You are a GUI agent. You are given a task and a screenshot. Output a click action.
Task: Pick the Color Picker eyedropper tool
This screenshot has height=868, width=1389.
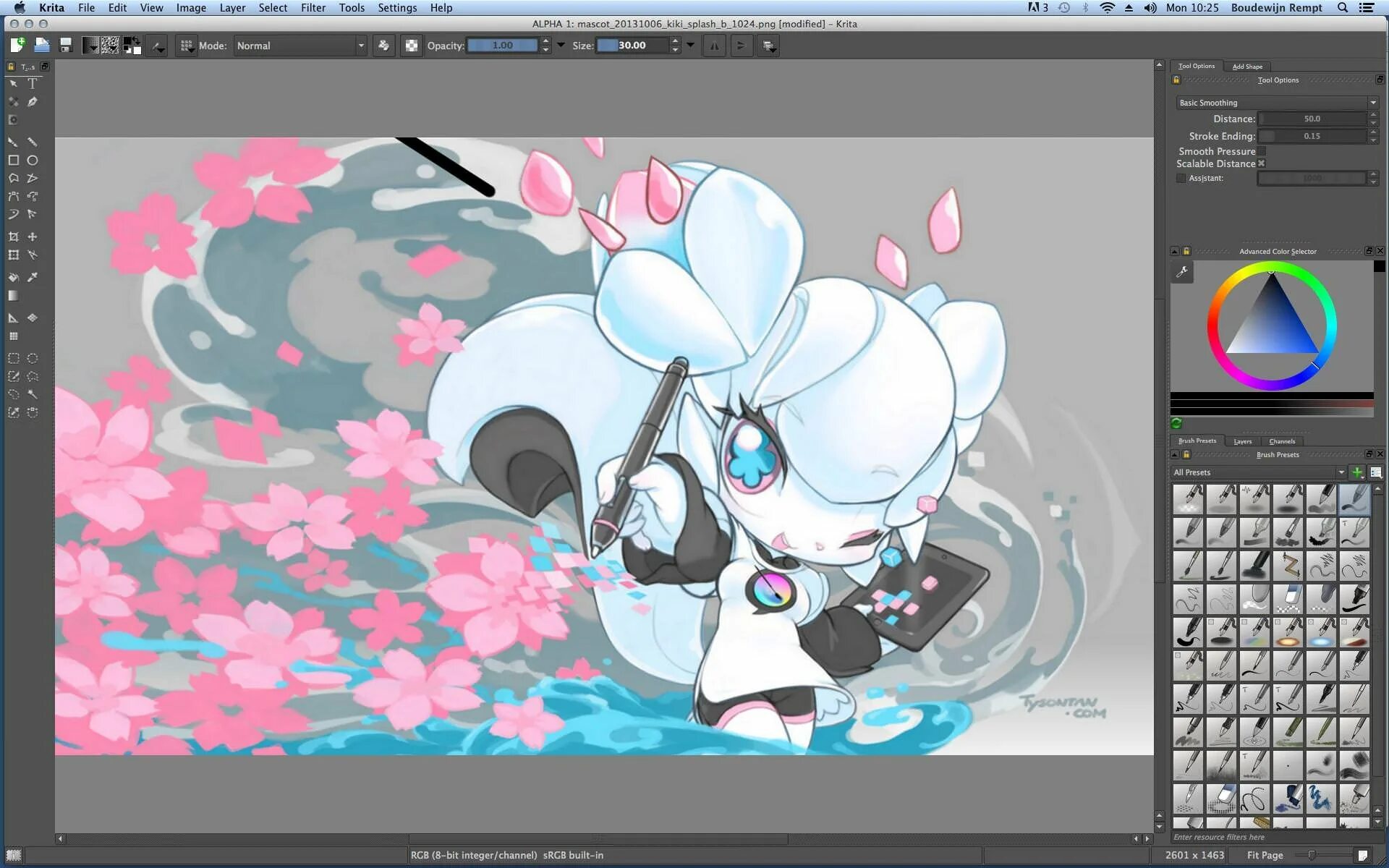click(x=32, y=277)
